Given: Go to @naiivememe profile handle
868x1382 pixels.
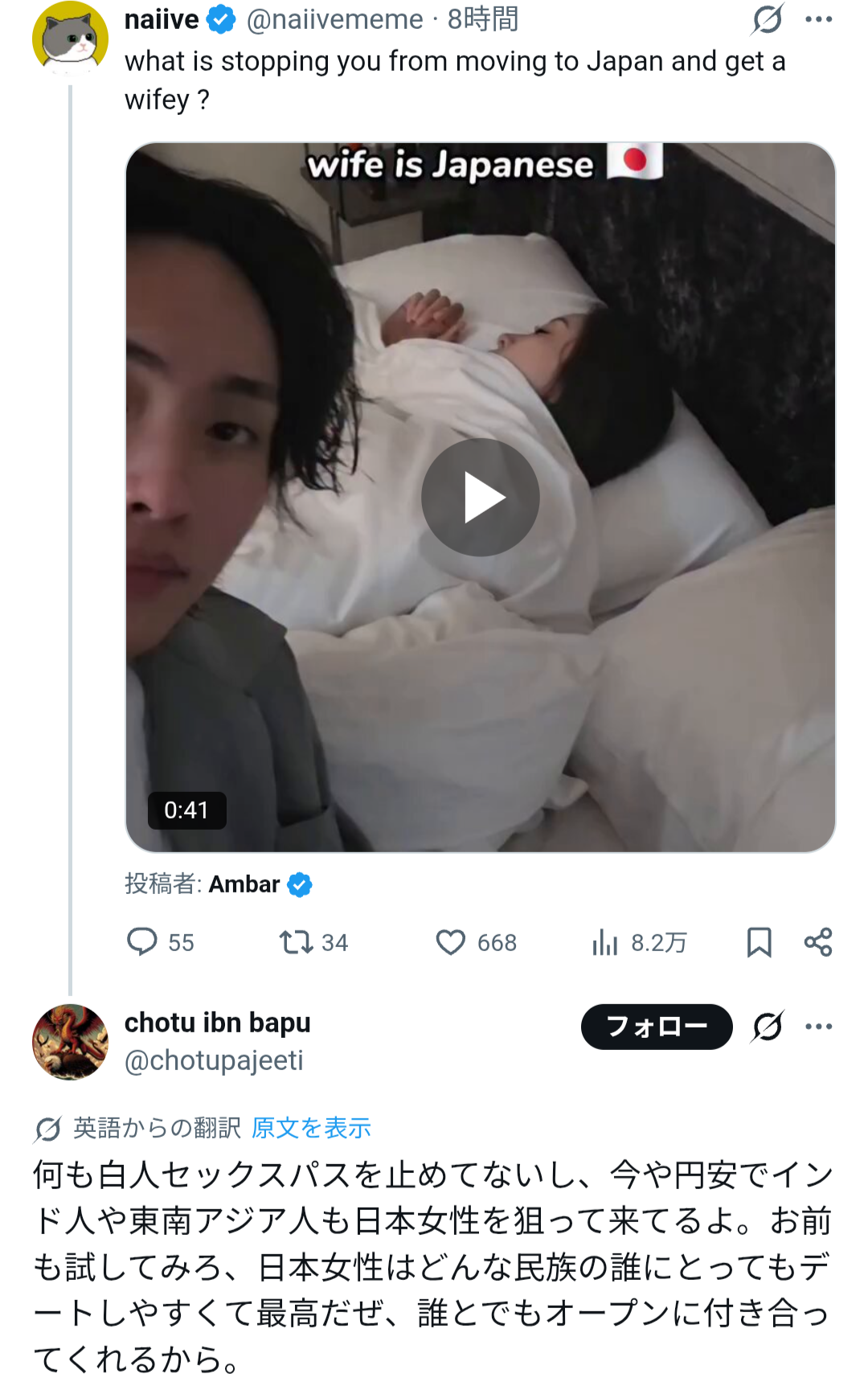Looking at the screenshot, I should coord(334,19).
